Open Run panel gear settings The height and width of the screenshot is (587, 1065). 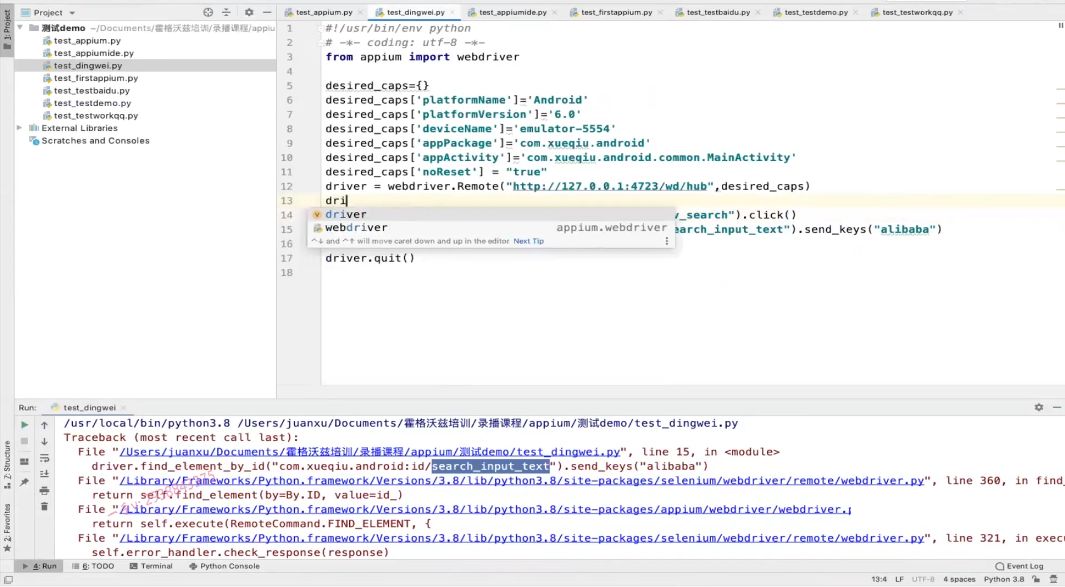(x=1038, y=408)
